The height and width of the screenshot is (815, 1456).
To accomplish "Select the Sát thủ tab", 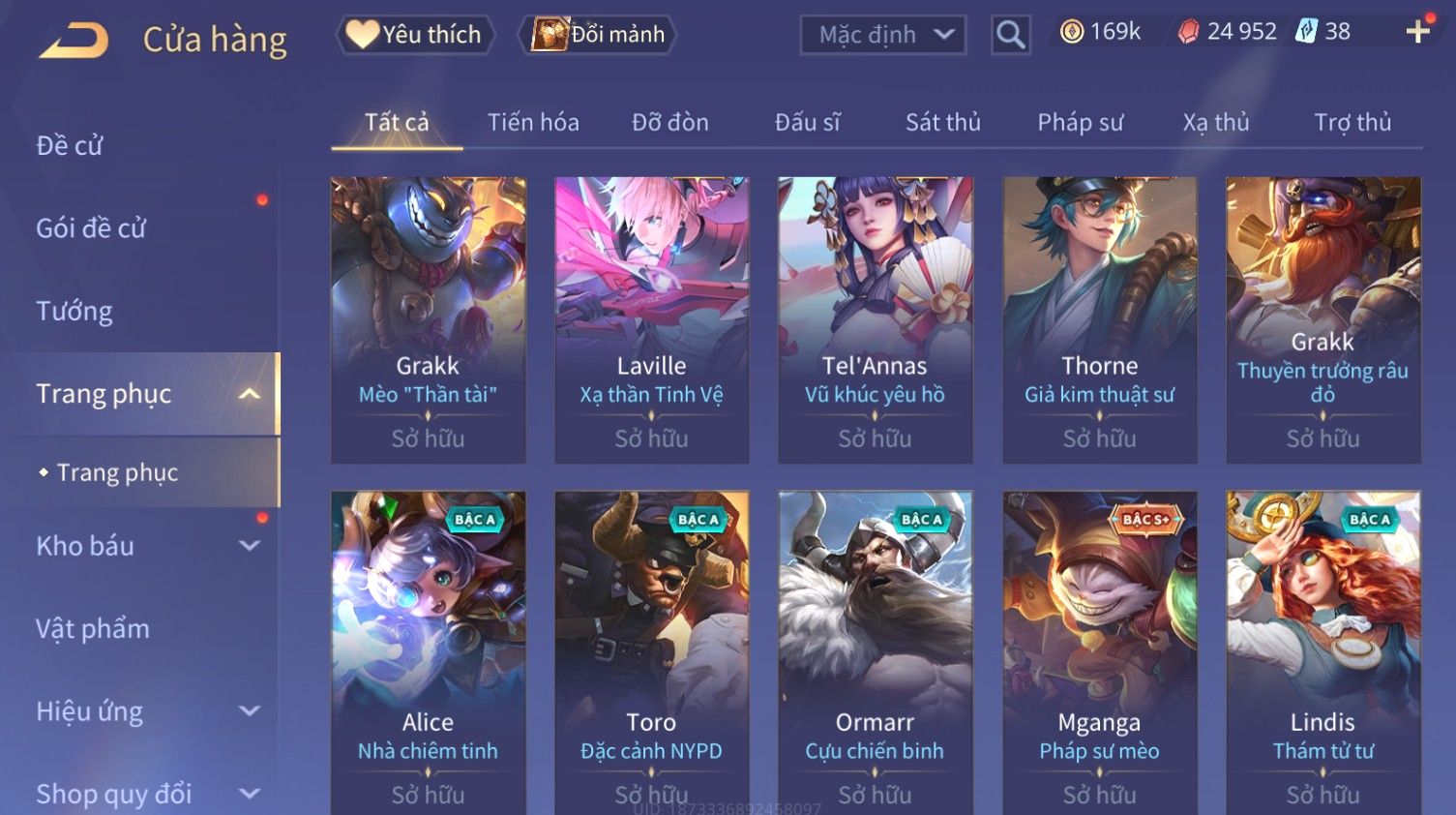I will point(943,123).
